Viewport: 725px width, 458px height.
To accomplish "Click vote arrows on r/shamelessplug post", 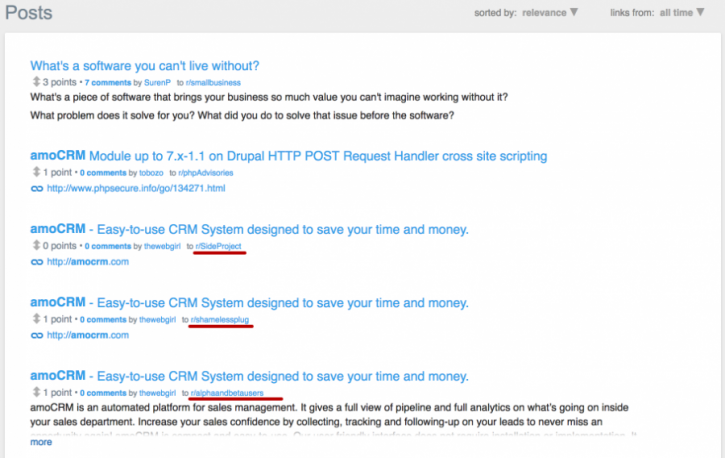I will click(x=36, y=319).
